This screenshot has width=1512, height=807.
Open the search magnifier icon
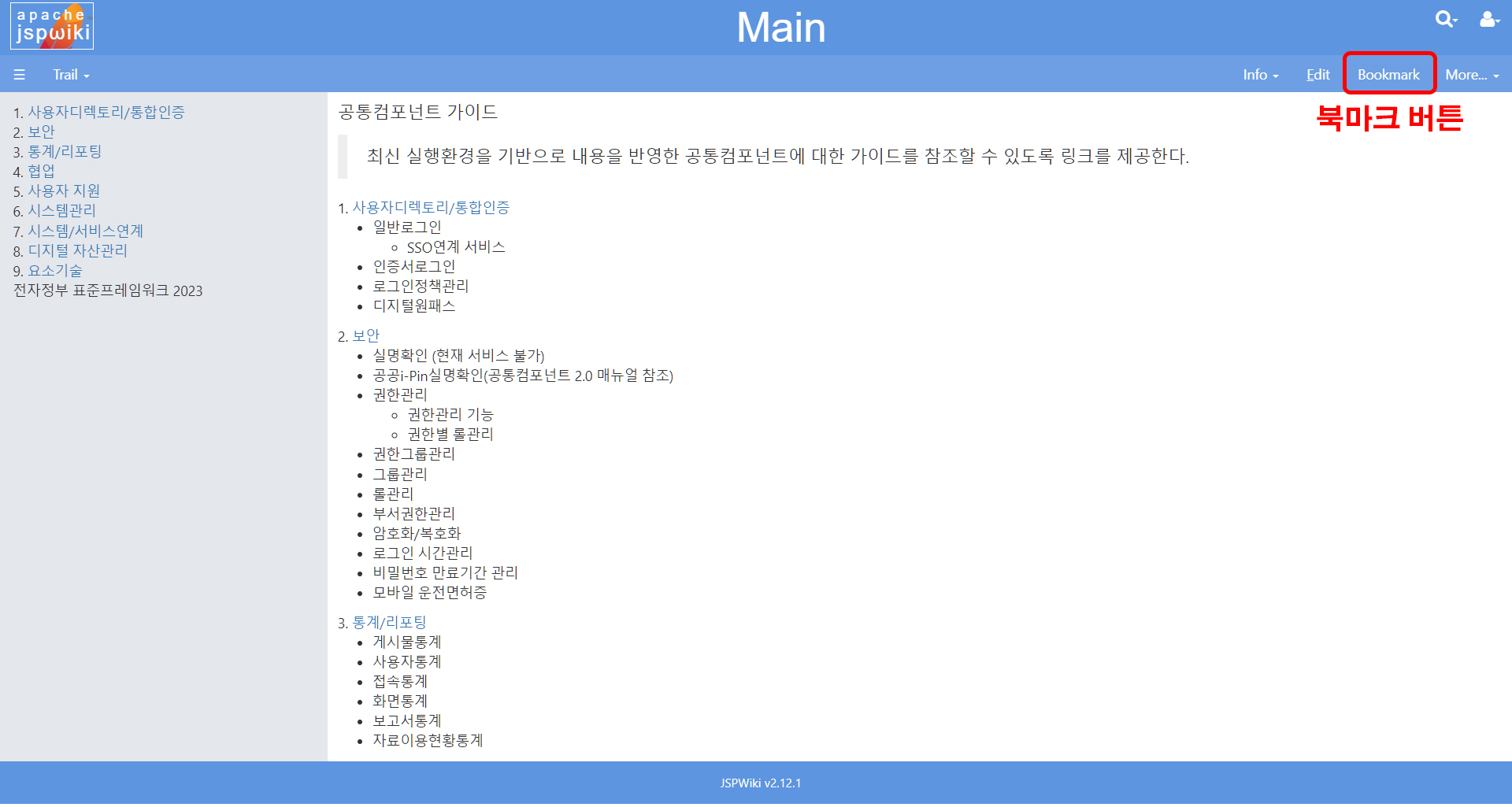coord(1444,19)
